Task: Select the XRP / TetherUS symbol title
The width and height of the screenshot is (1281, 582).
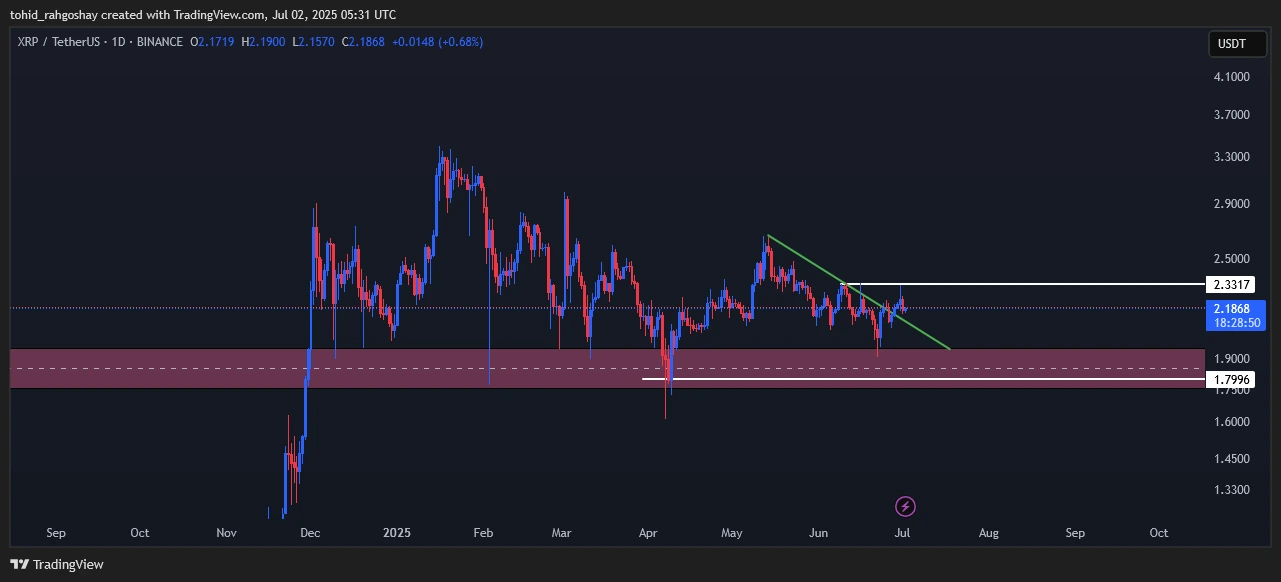Action: coord(61,42)
